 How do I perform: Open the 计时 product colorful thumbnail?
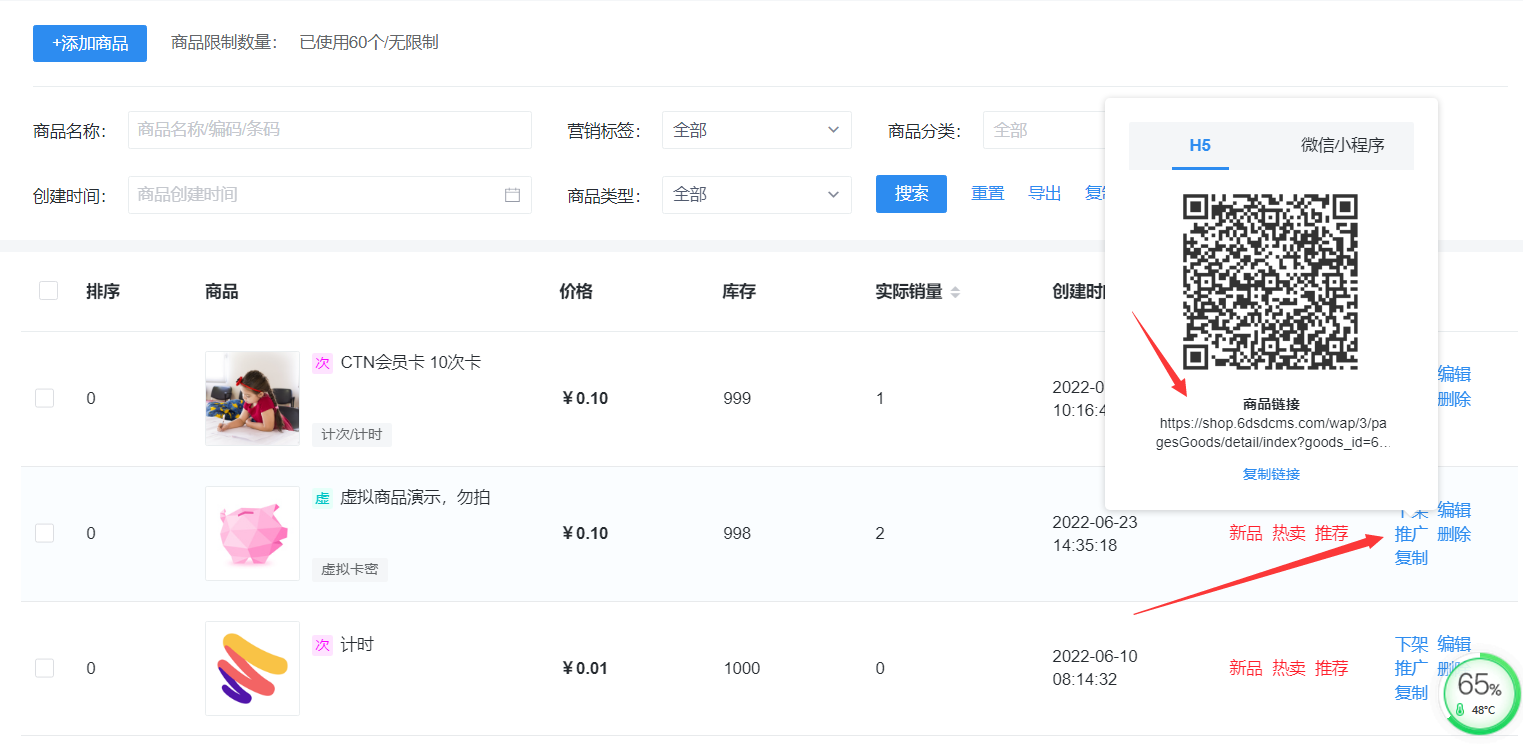pyautogui.click(x=252, y=668)
